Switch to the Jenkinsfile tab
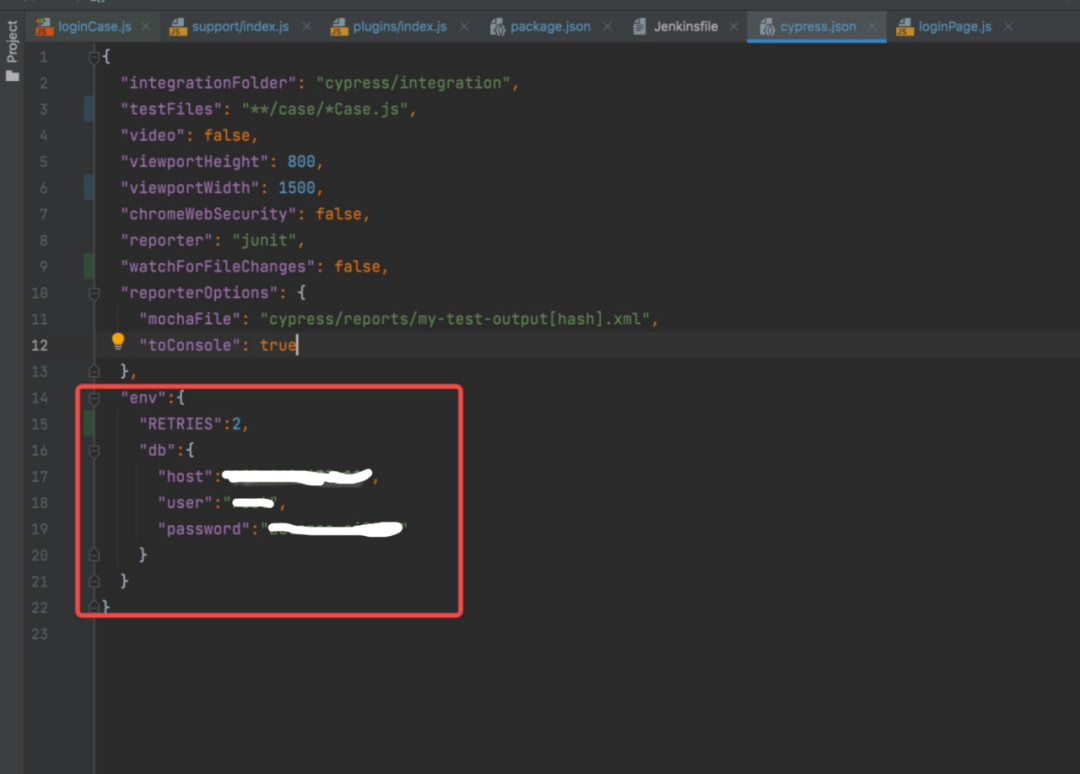 [685, 27]
